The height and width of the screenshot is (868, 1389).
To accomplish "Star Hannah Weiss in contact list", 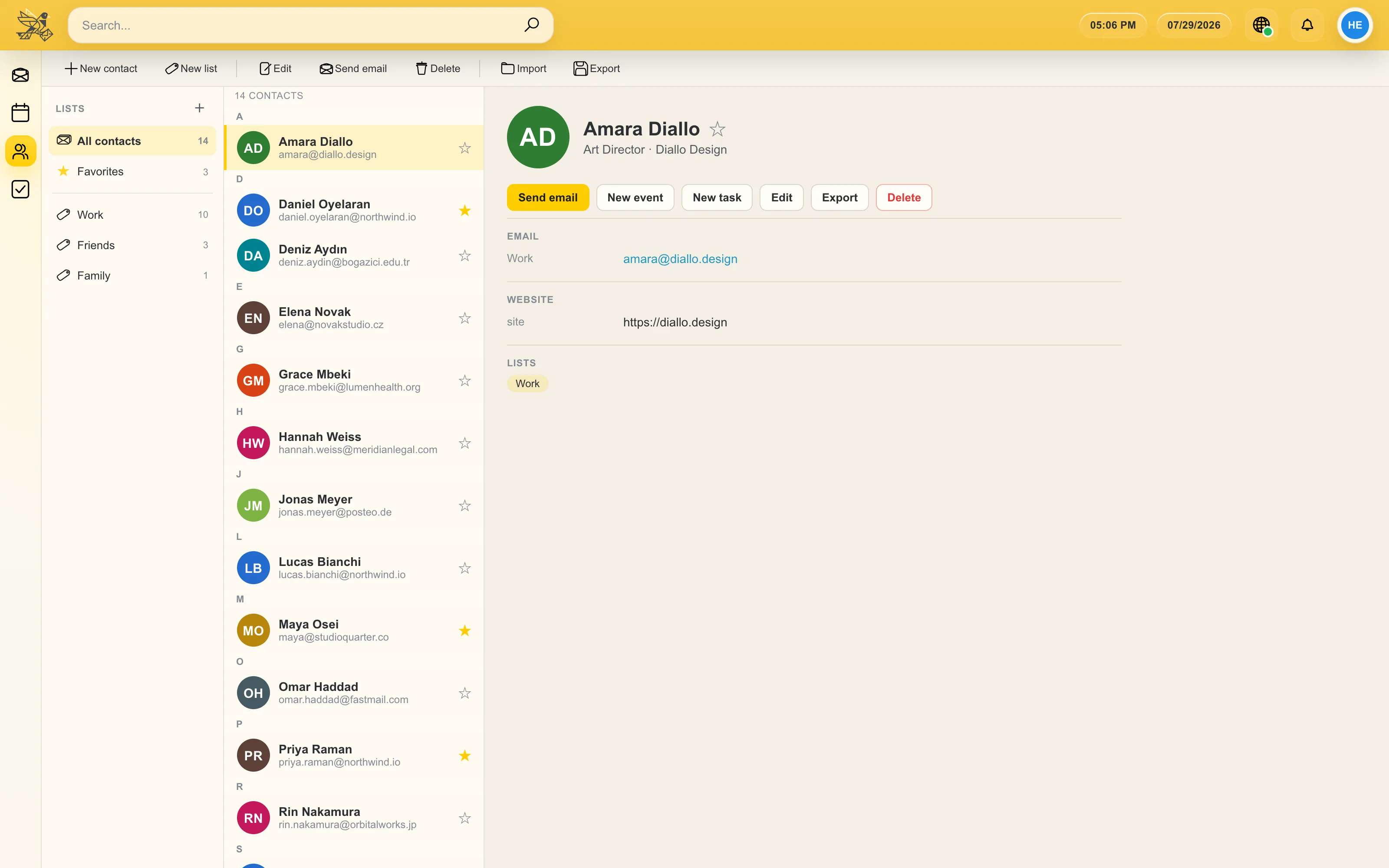I will coord(465,443).
